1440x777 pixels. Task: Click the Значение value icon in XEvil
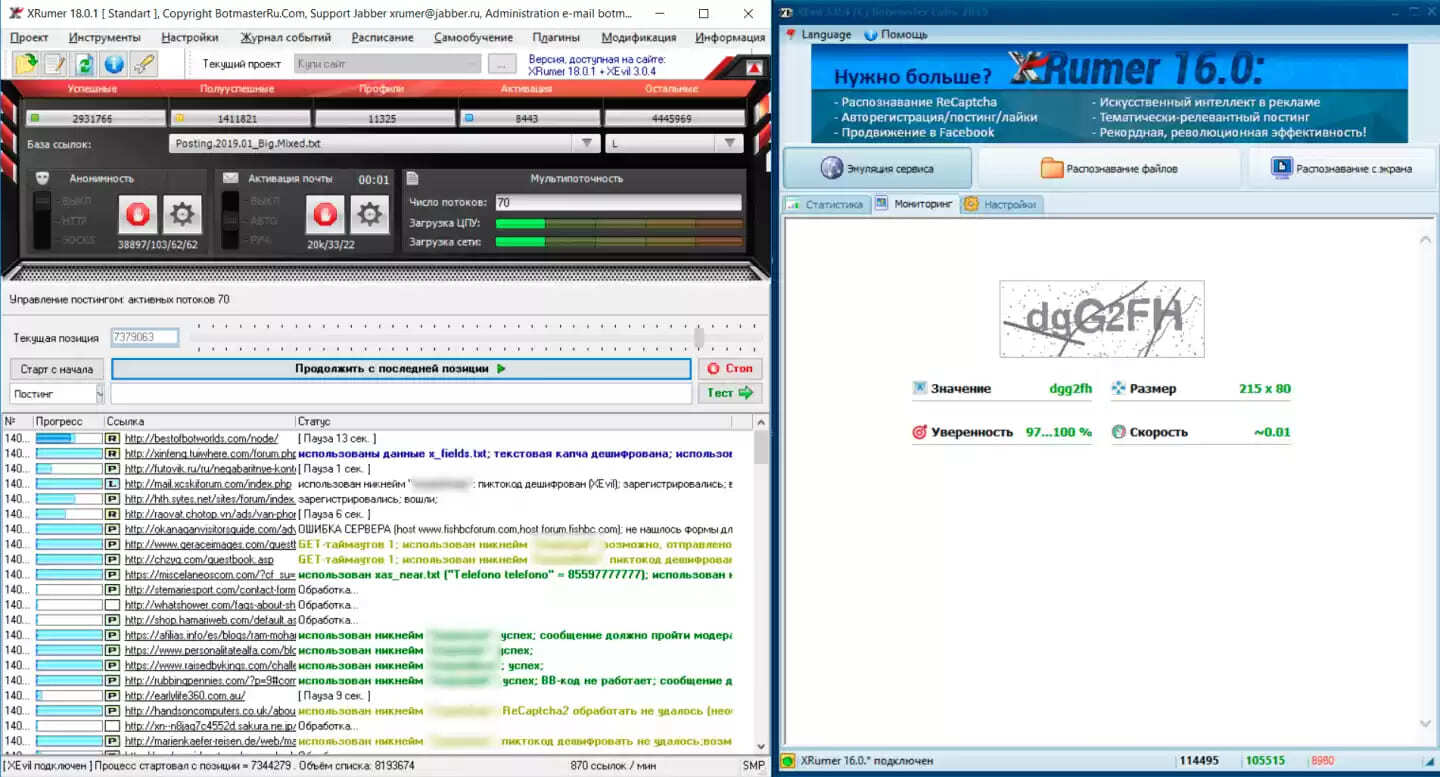coord(920,388)
